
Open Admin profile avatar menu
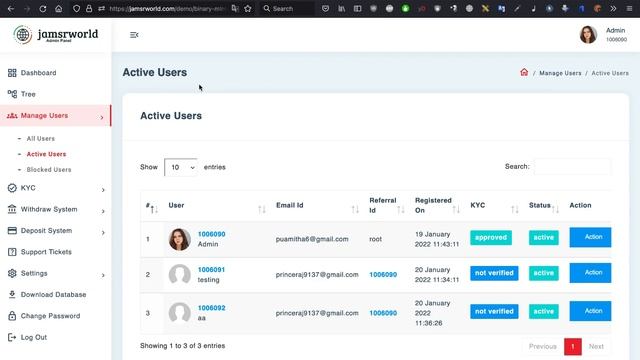pos(588,35)
